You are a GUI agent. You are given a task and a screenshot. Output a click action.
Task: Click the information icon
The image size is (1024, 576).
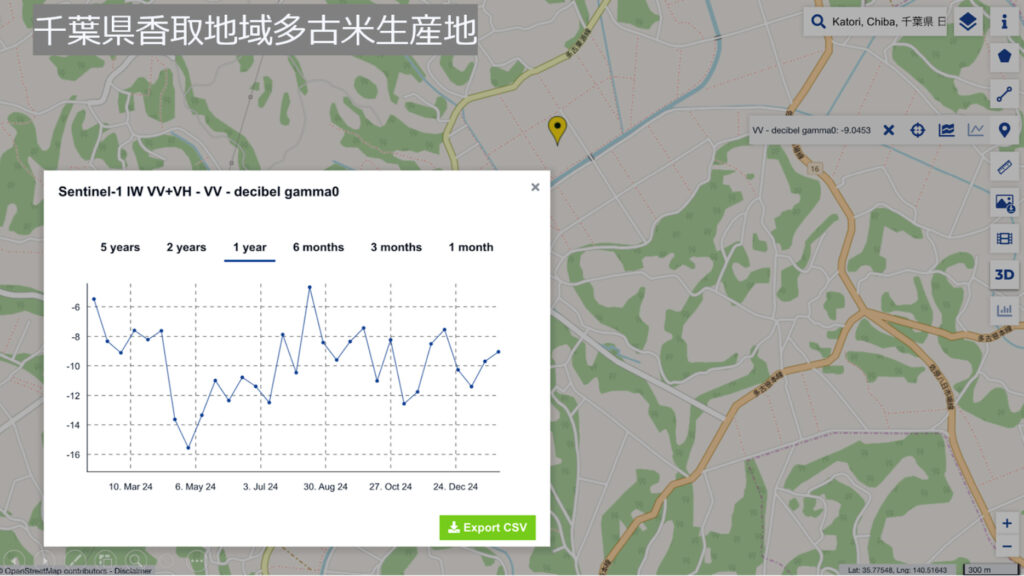click(x=1005, y=22)
